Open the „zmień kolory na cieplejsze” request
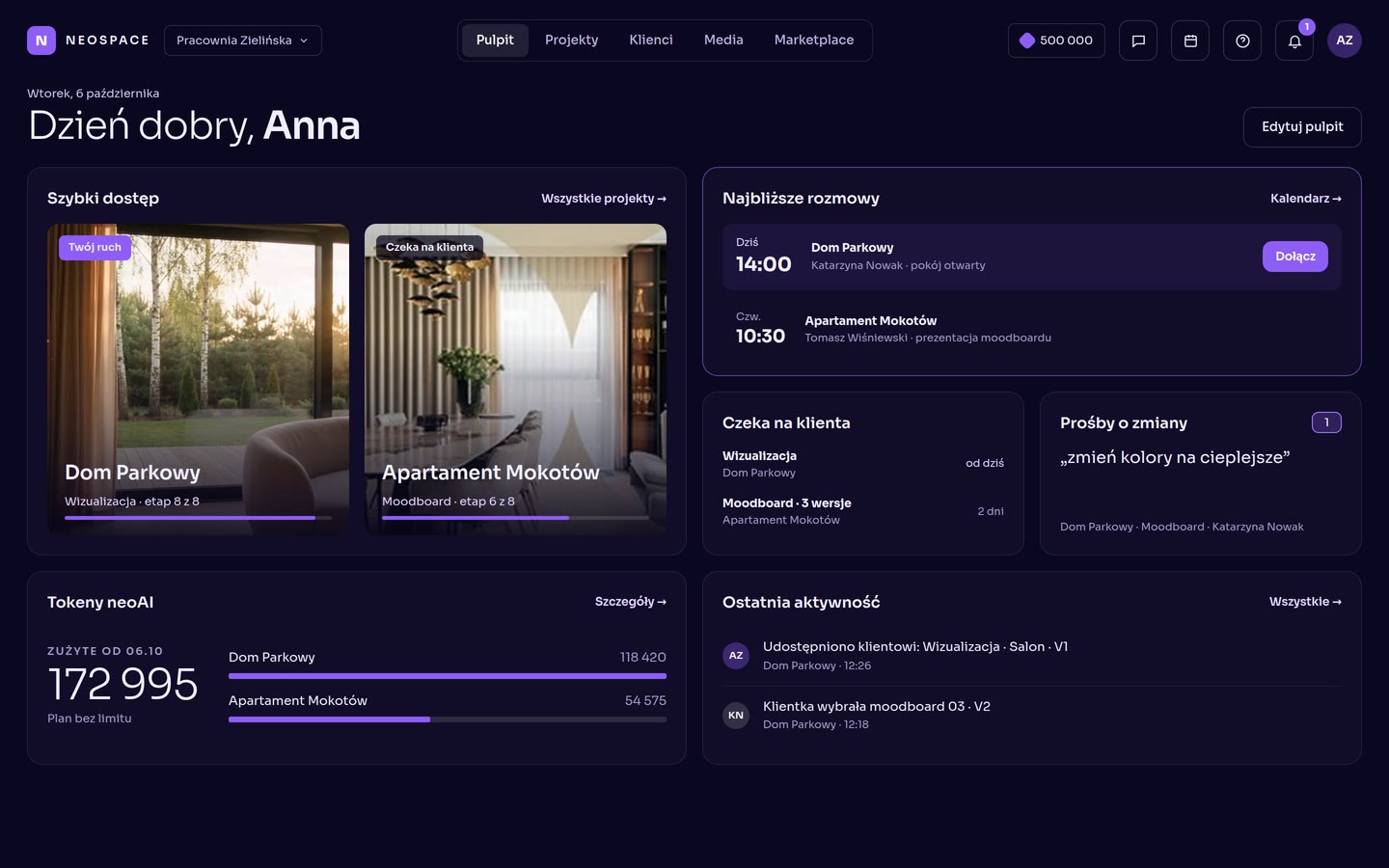1389x868 pixels. pyautogui.click(x=1175, y=457)
